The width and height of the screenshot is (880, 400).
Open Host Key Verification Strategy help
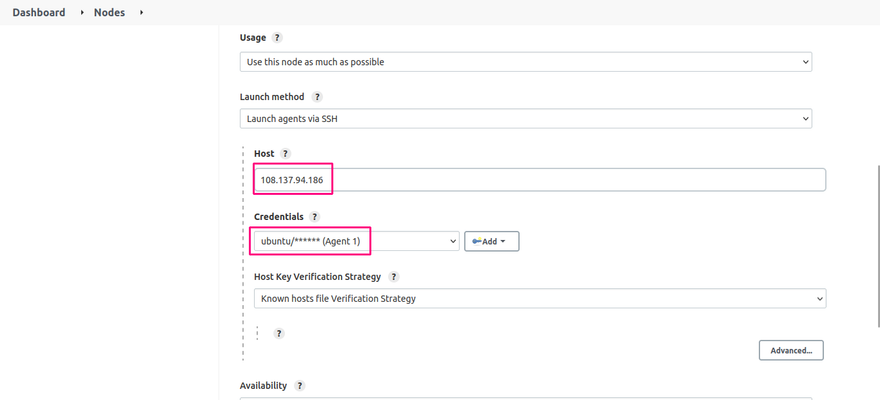(394, 277)
